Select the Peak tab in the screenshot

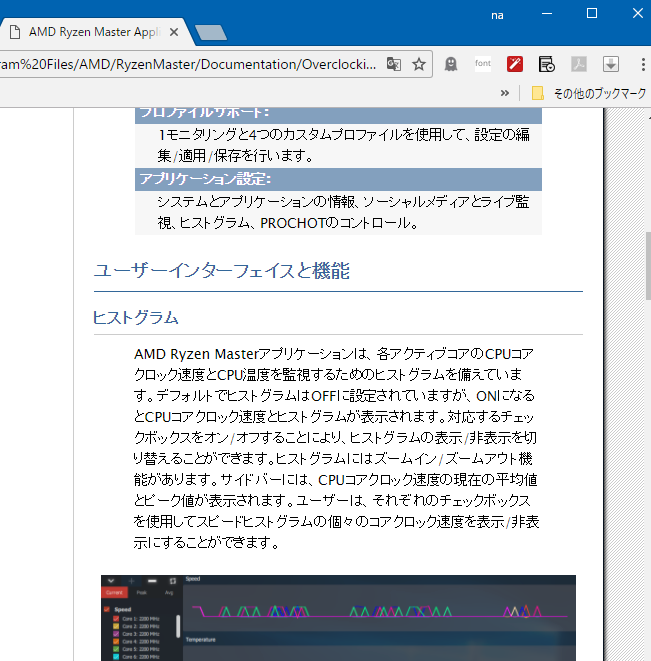[141, 592]
